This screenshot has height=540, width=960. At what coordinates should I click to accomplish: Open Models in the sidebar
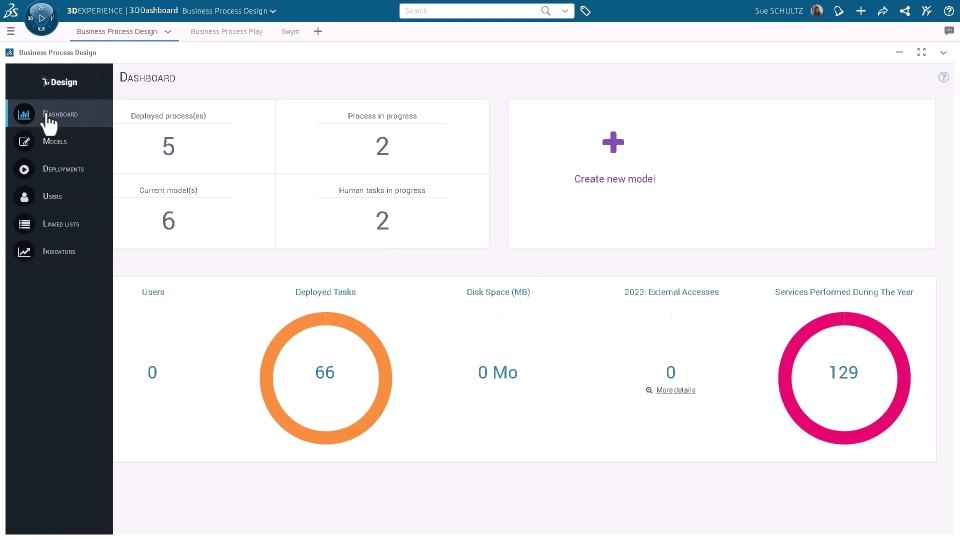[x=59, y=141]
